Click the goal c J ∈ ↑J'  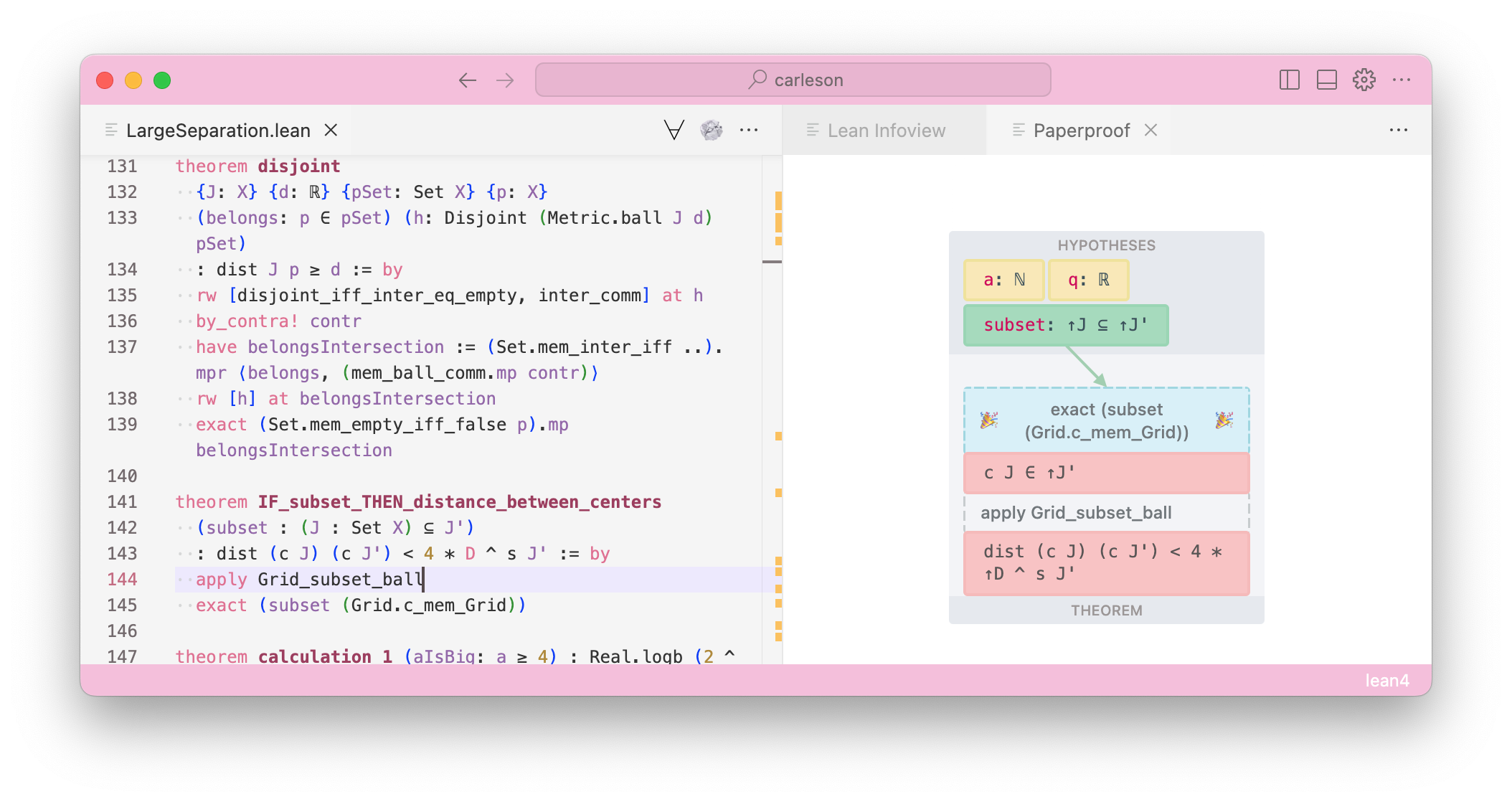coord(1106,473)
